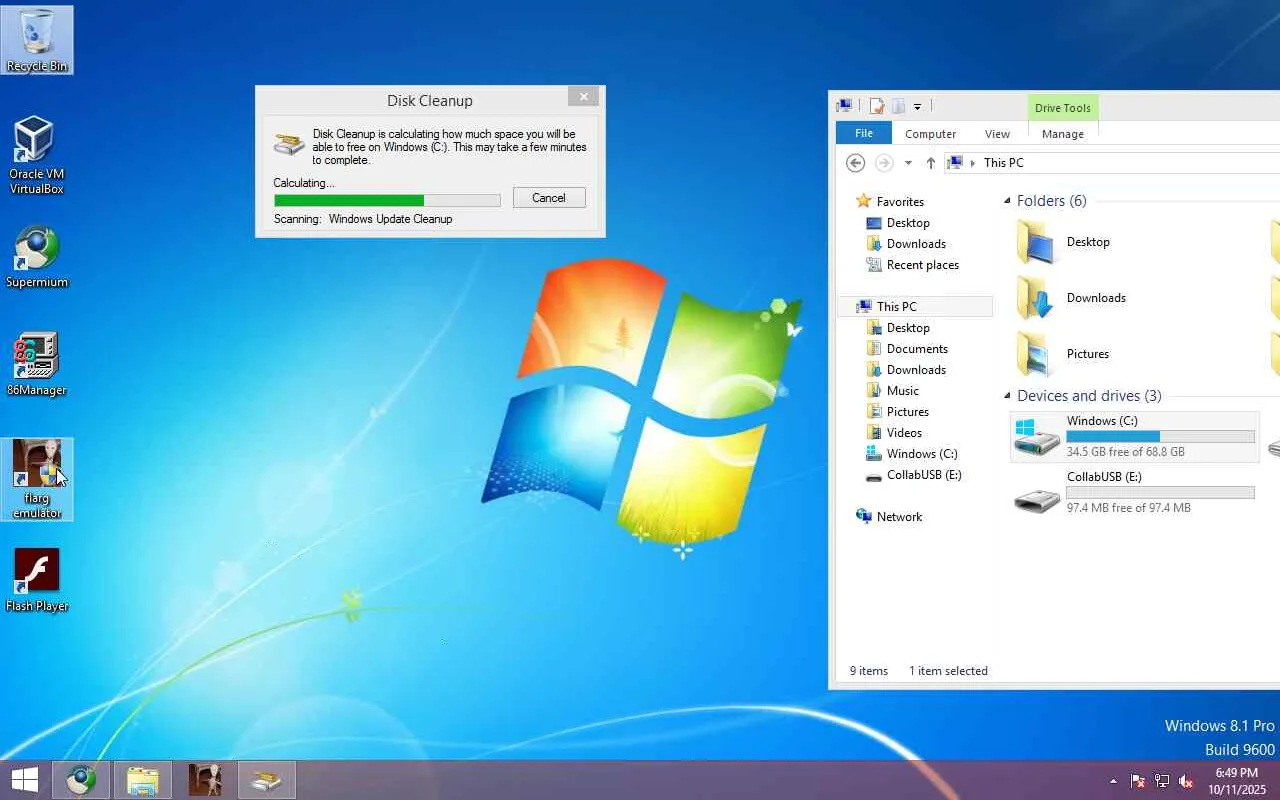Click the '1 item selected' status text

tap(948, 671)
